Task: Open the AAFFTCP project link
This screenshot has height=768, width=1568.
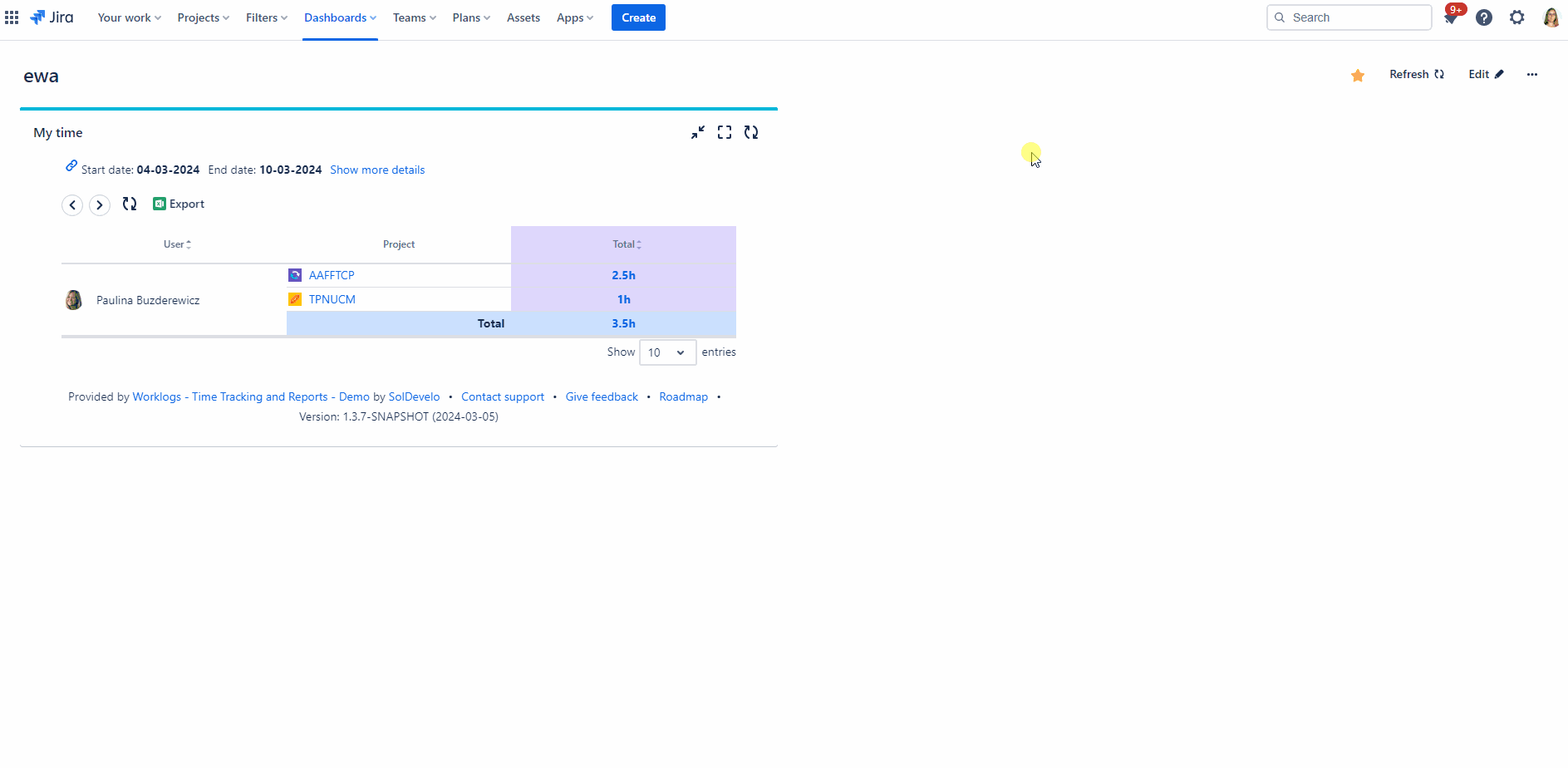Action: [331, 274]
